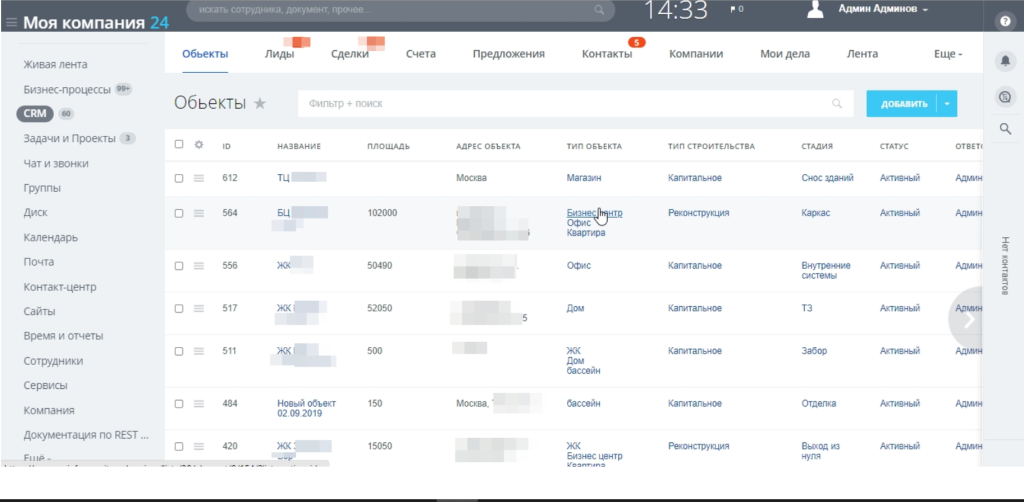
Task: Check the row checkbox for ID 517
Action: point(179,308)
